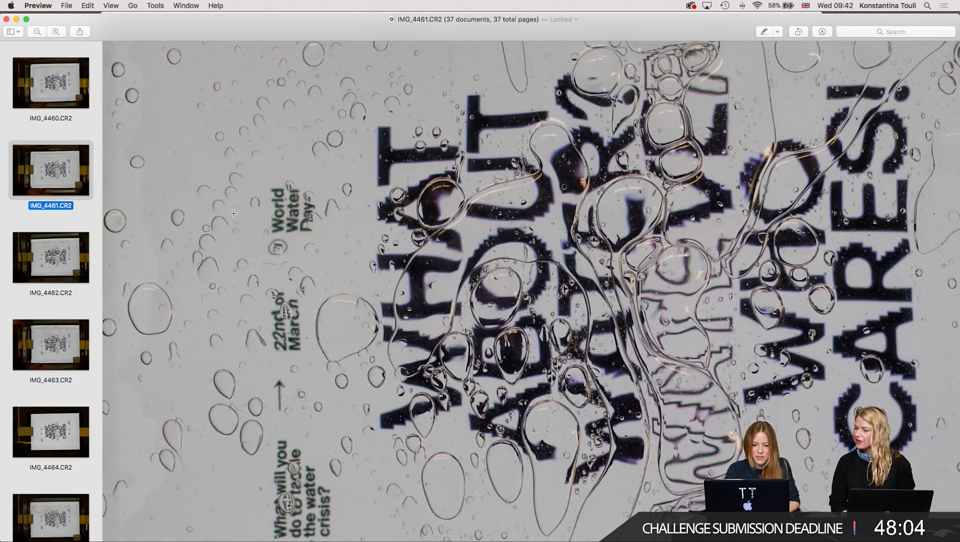Image resolution: width=960 pixels, height=542 pixels.
Task: Open the Wi-Fi status menu
Action: point(757,6)
